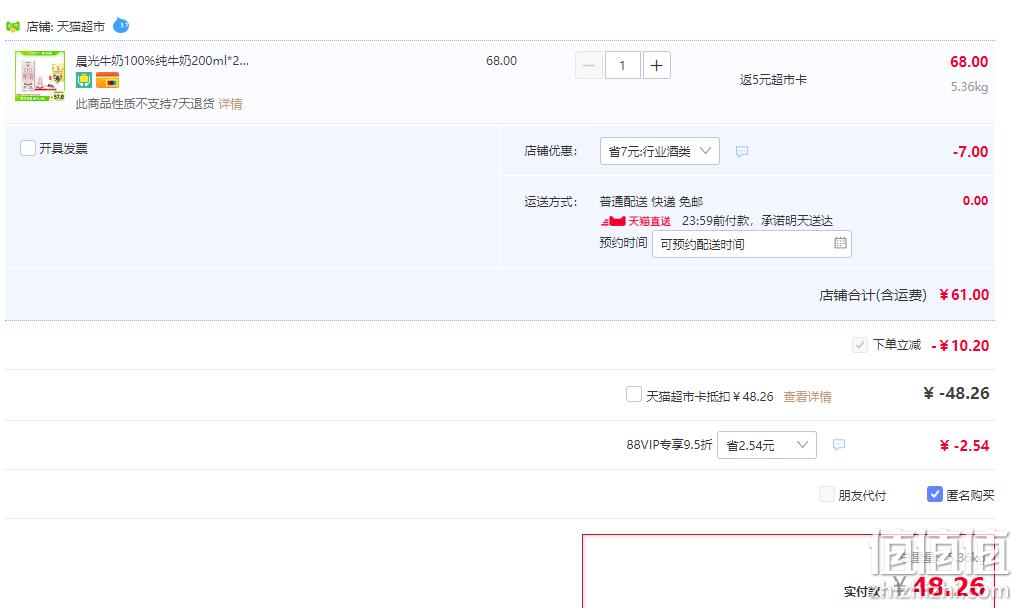The width and height of the screenshot is (1019, 608).
Task: Click the green service badge under the product title
Action: 84,81
